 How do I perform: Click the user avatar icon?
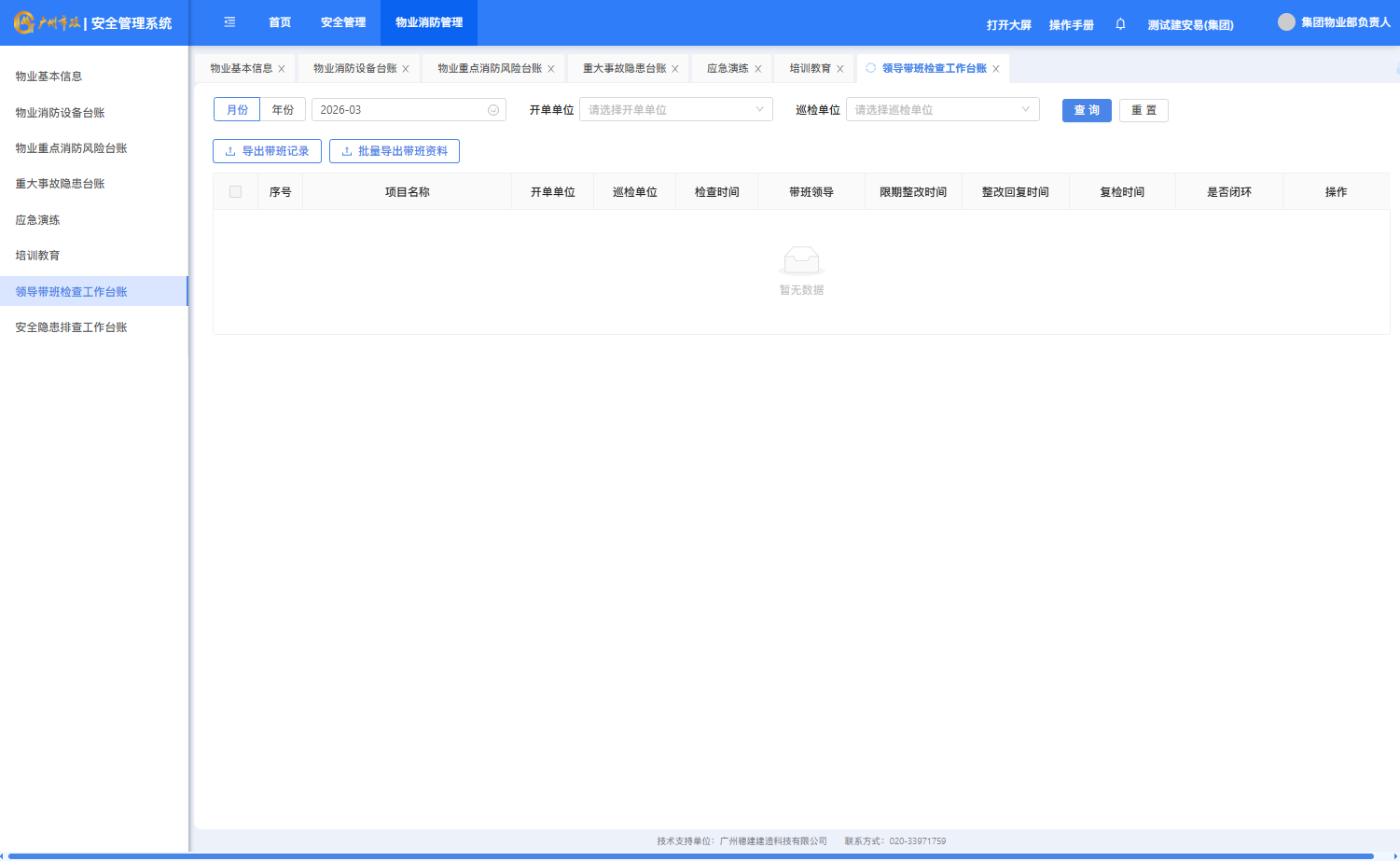pos(1286,22)
